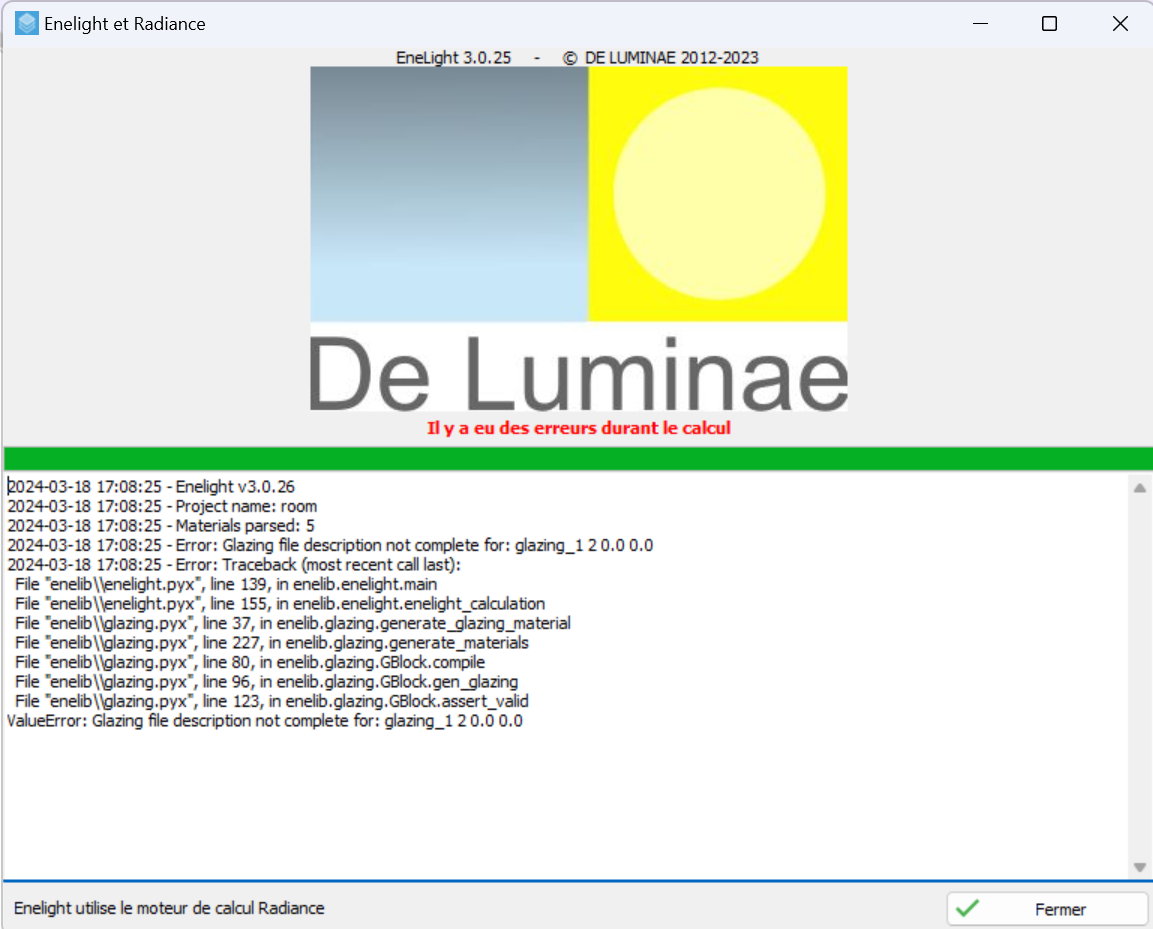
Task: Click the EneLight 3.0.25 copyright header
Action: point(577,57)
